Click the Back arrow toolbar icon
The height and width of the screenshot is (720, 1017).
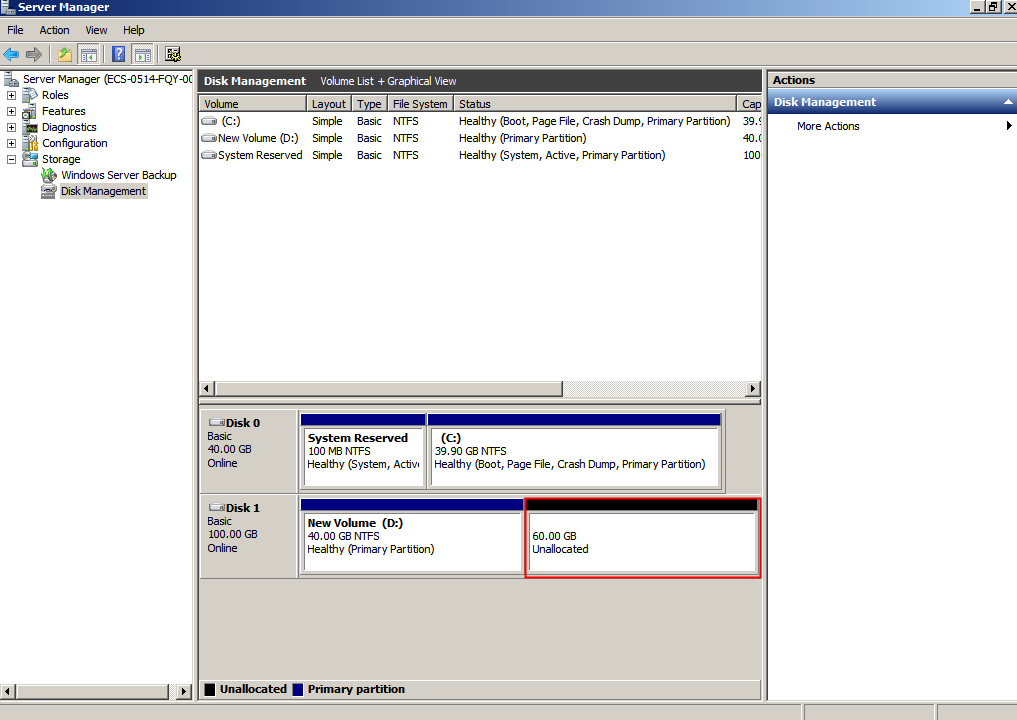pyautogui.click(x=11, y=54)
